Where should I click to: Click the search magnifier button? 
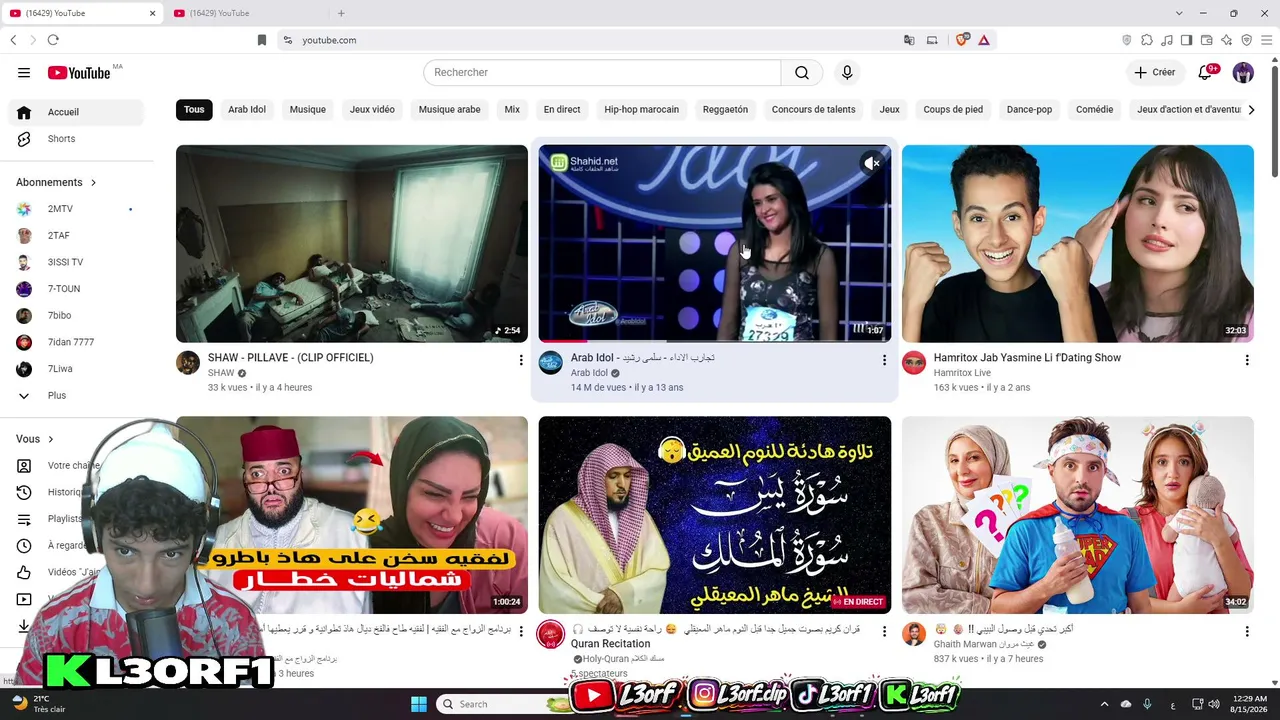(x=802, y=72)
